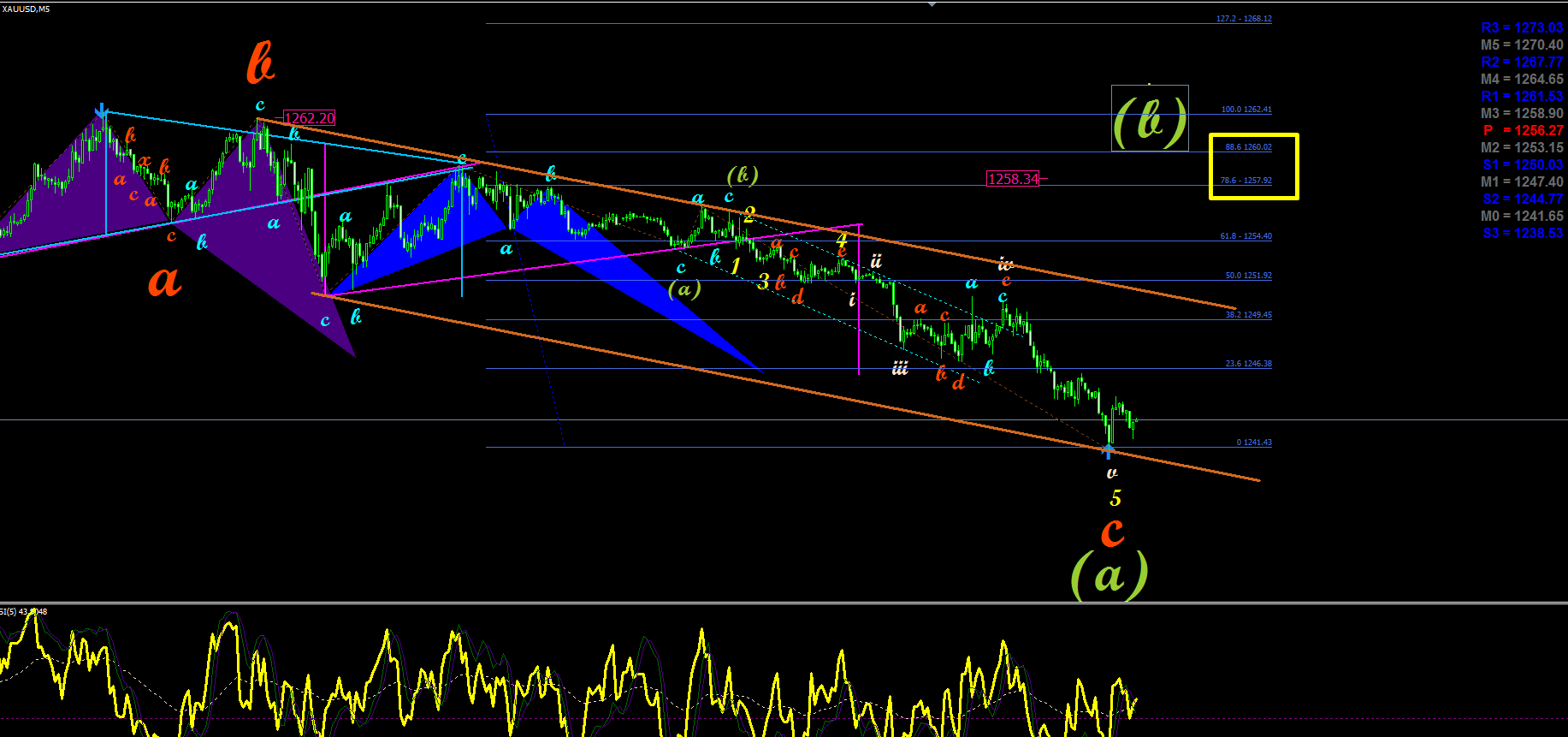The height and width of the screenshot is (737, 1568).
Task: Select the chart shift triangle at top edge
Action: click(x=932, y=4)
